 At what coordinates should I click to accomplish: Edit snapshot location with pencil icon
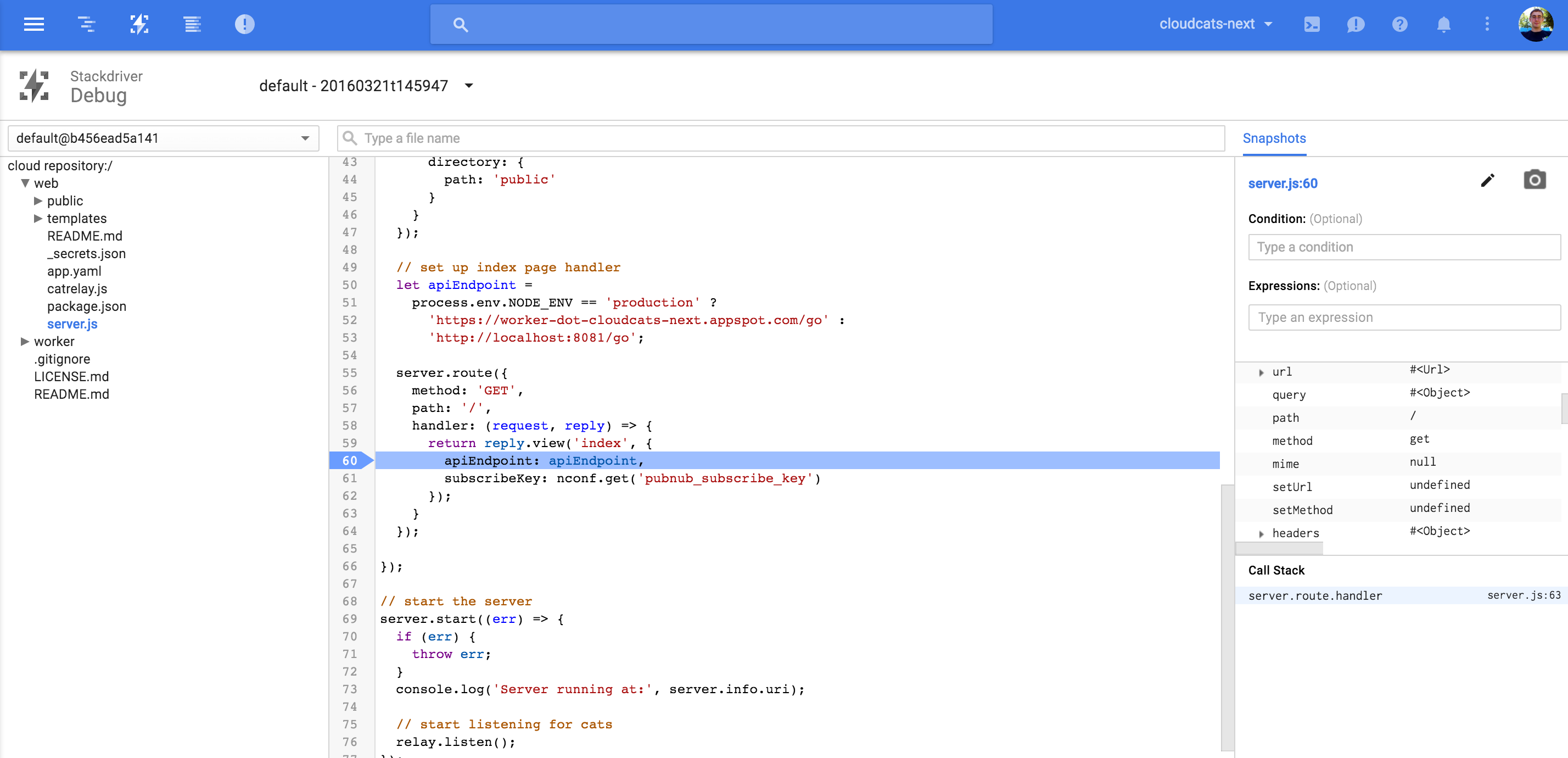click(x=1487, y=180)
